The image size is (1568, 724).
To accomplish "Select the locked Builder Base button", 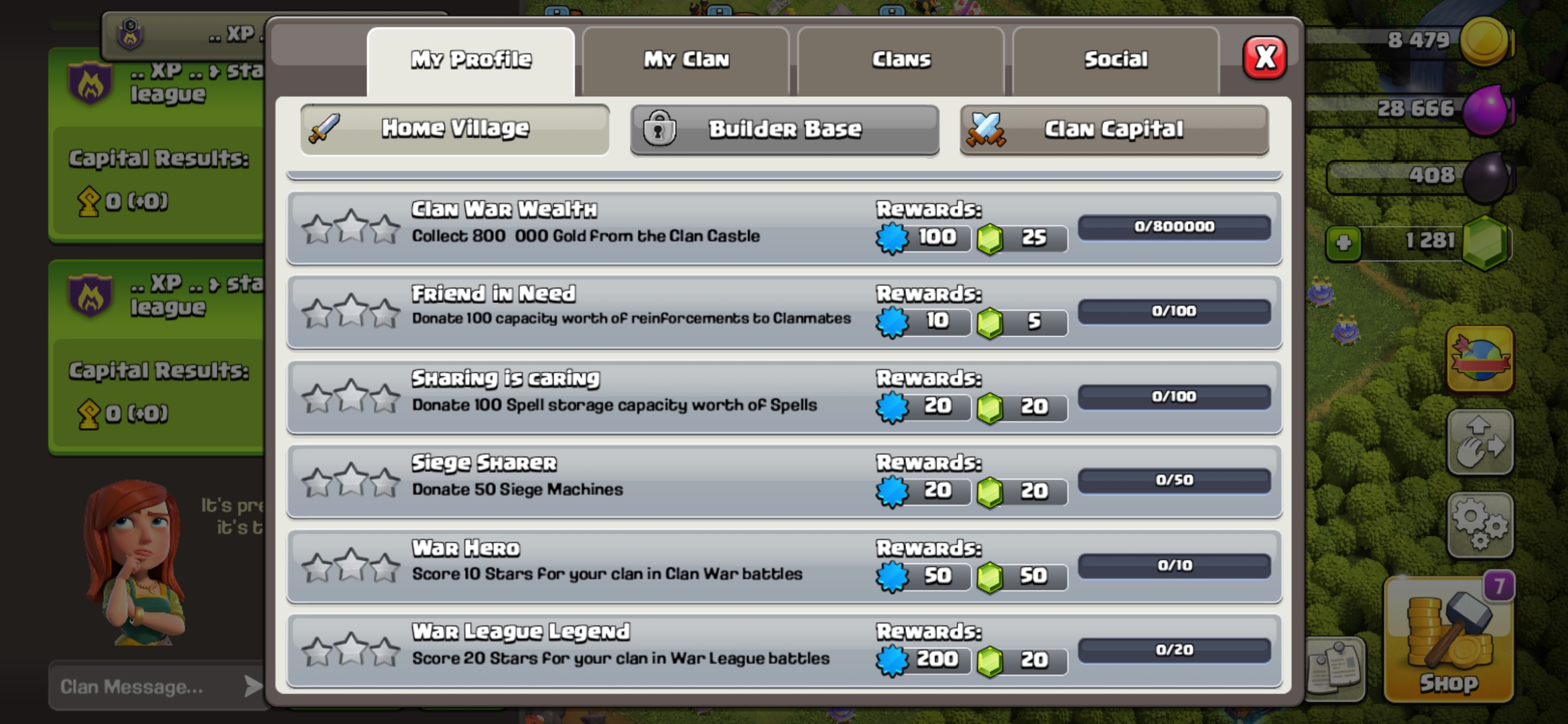I will [x=785, y=129].
